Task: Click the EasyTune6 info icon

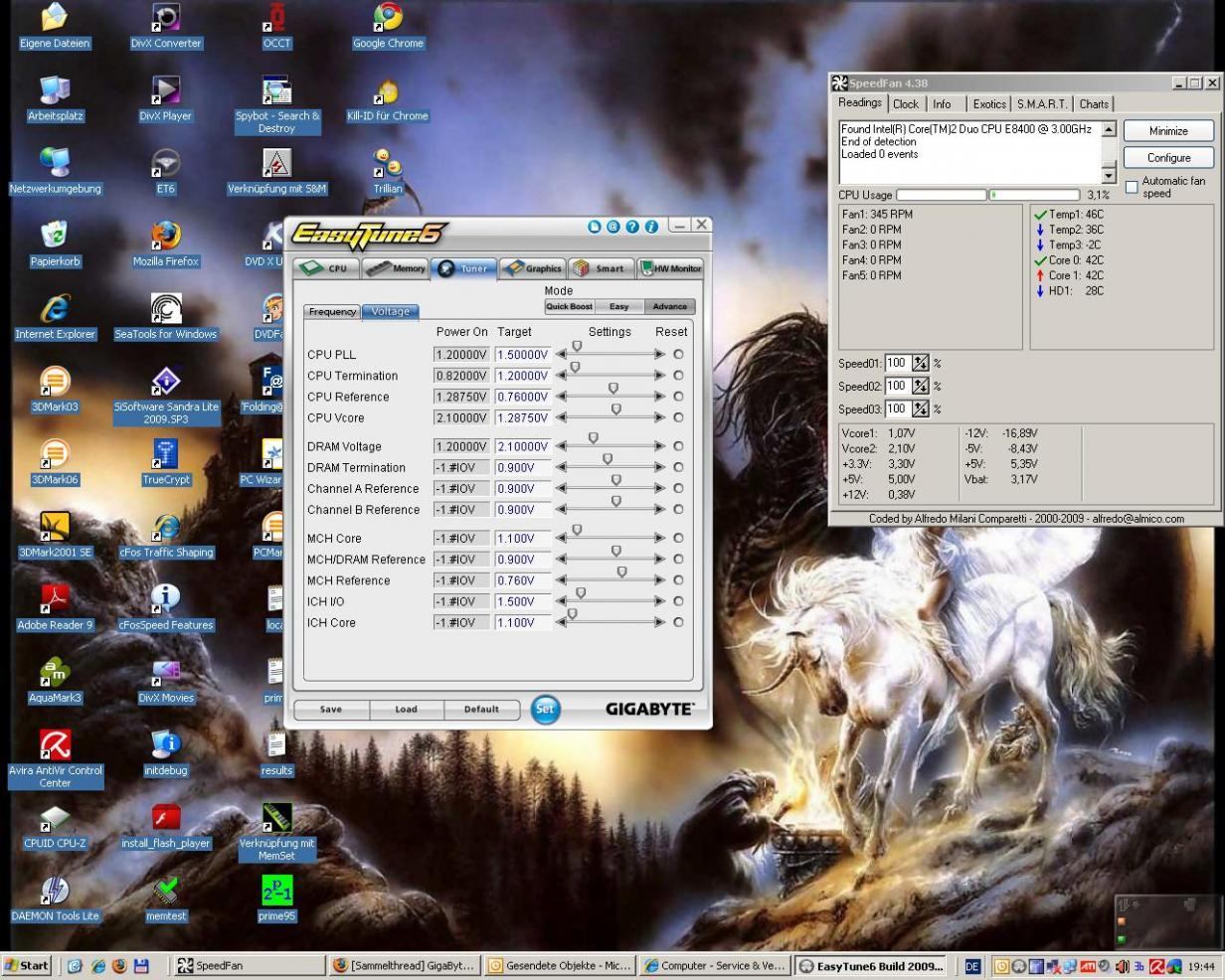Action: (651, 227)
